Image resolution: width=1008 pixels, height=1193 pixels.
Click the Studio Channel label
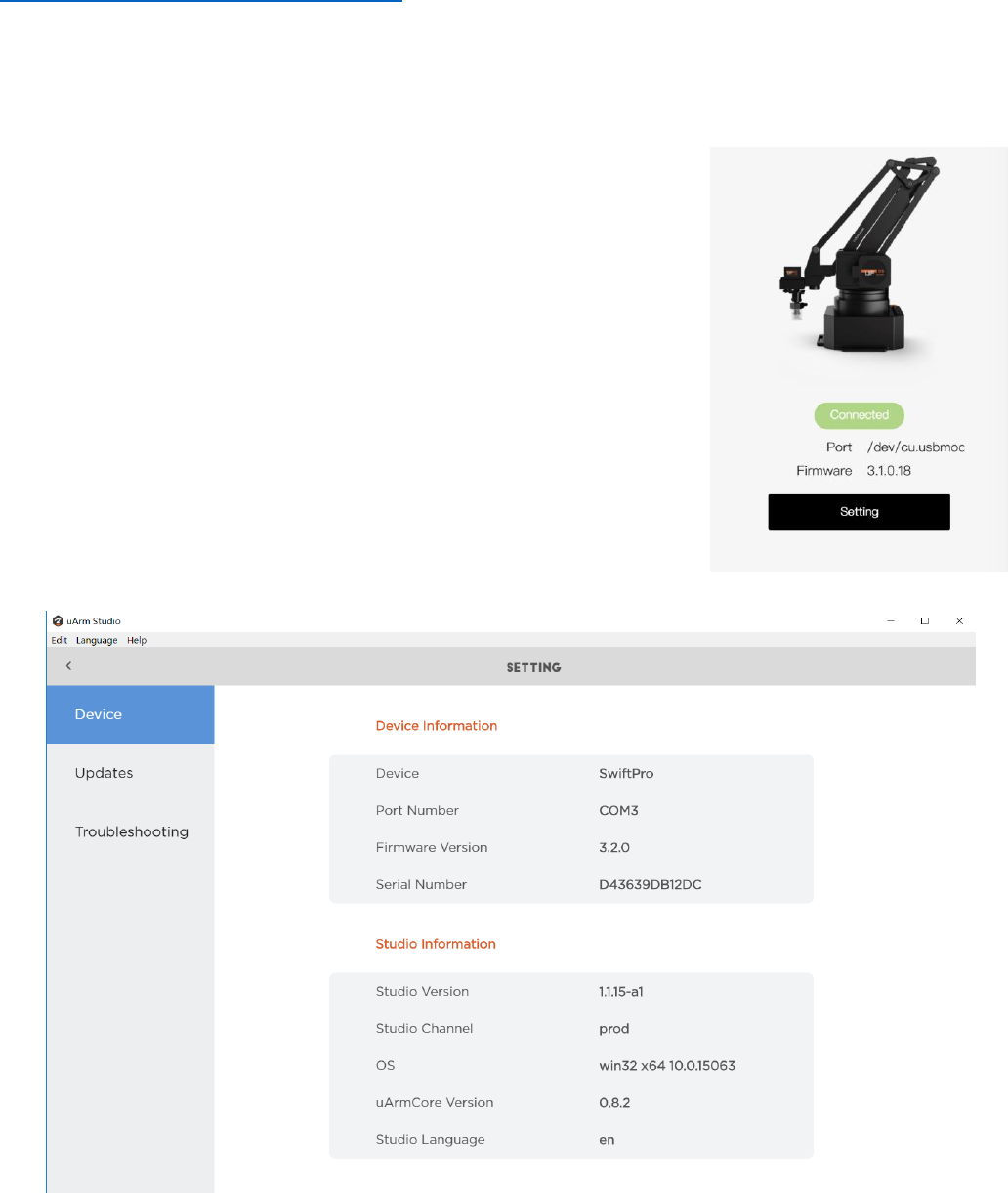[424, 1028]
